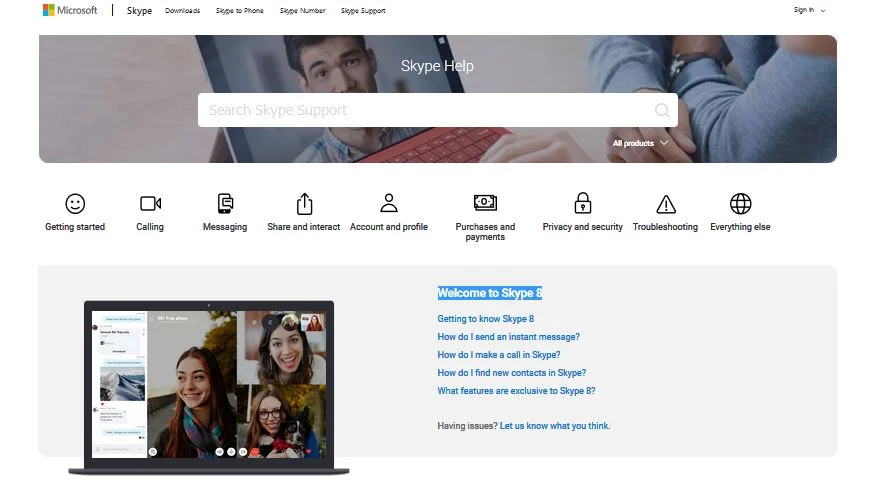
Task: Expand the Sign in dropdown arrow
Action: tap(823, 11)
